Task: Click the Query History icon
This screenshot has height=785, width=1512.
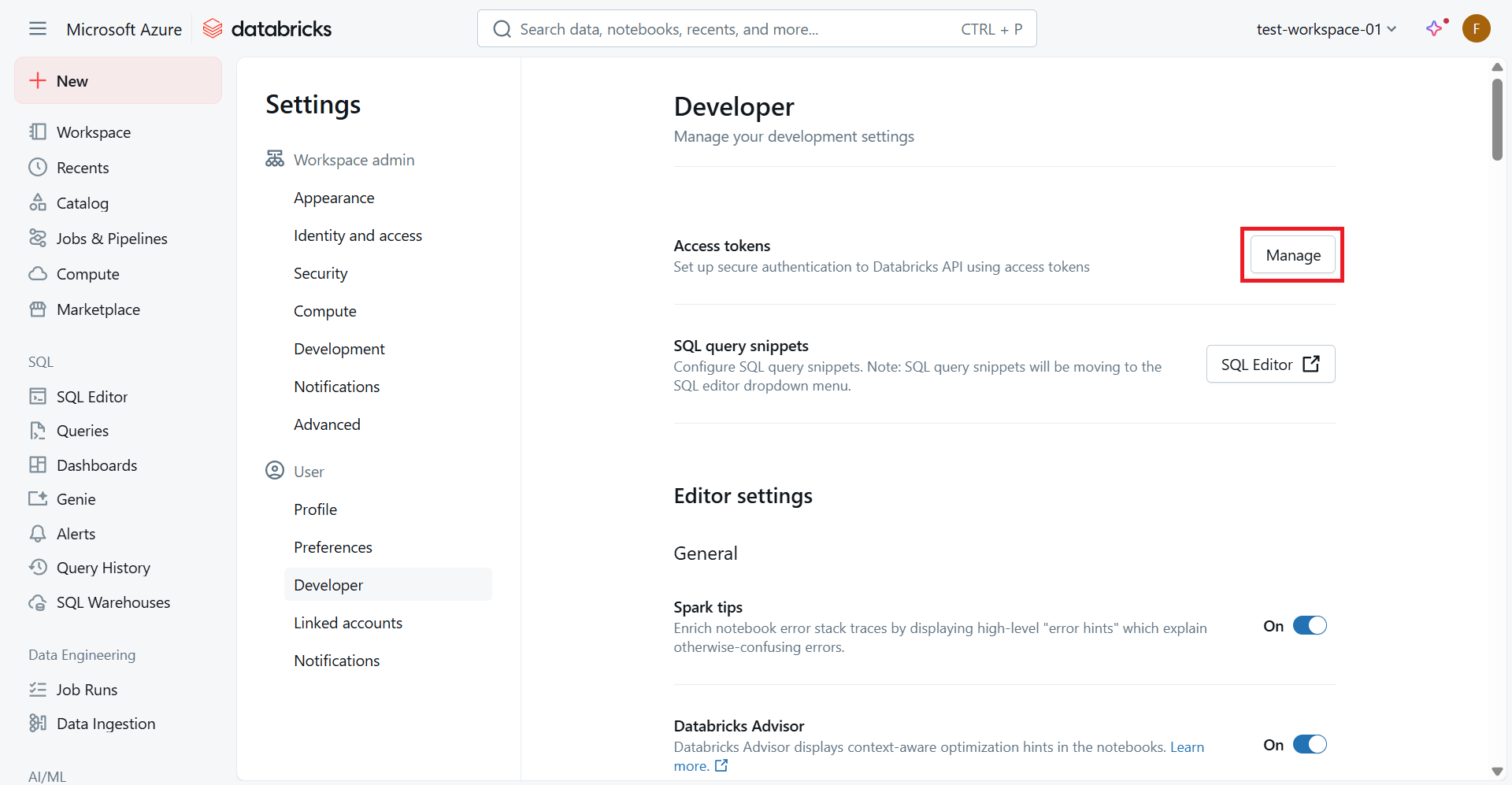Action: point(38,567)
